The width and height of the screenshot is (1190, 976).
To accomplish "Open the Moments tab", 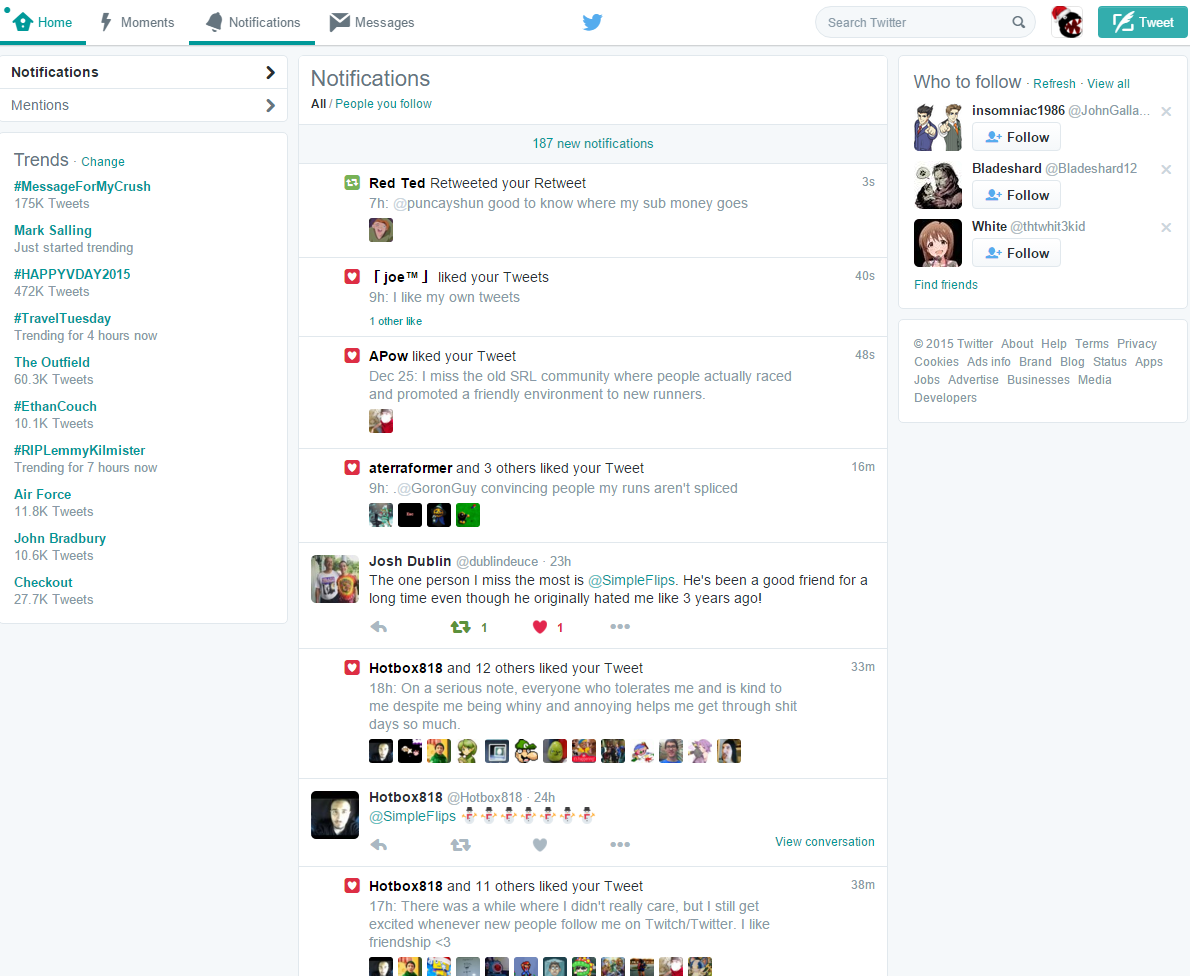I will pyautogui.click(x=137, y=22).
